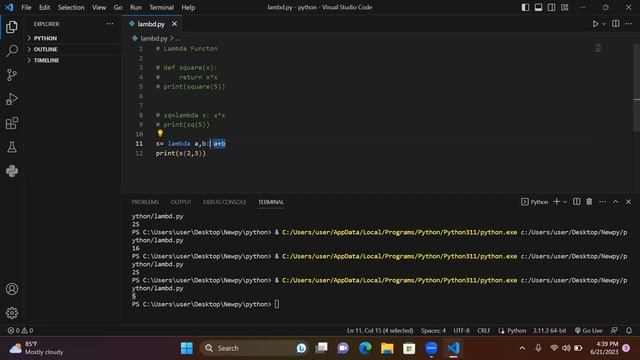This screenshot has width=640, height=360.
Task: Open the Run menu
Action: (x=136, y=7)
